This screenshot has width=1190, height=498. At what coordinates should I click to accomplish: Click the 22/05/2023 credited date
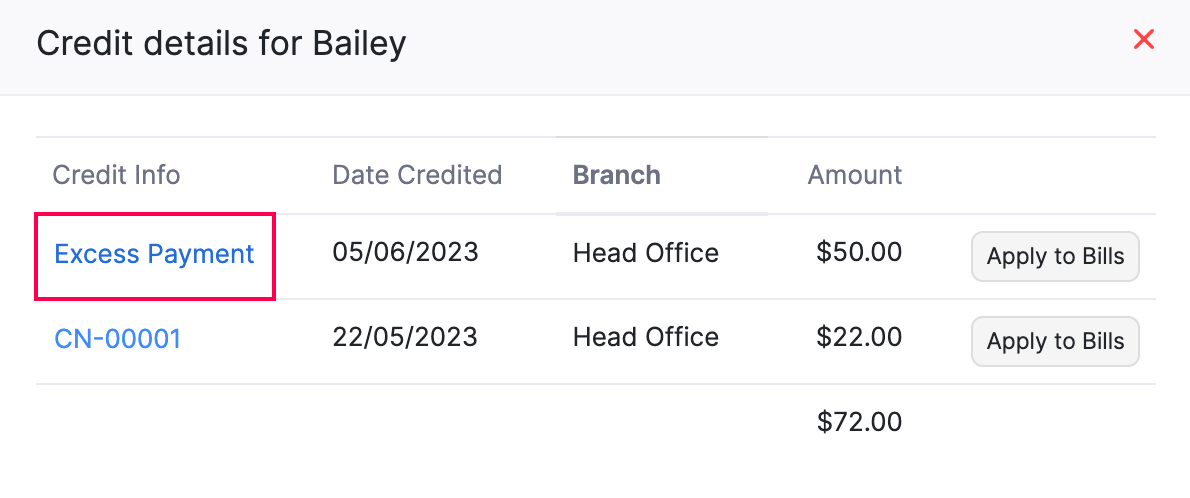(x=405, y=337)
